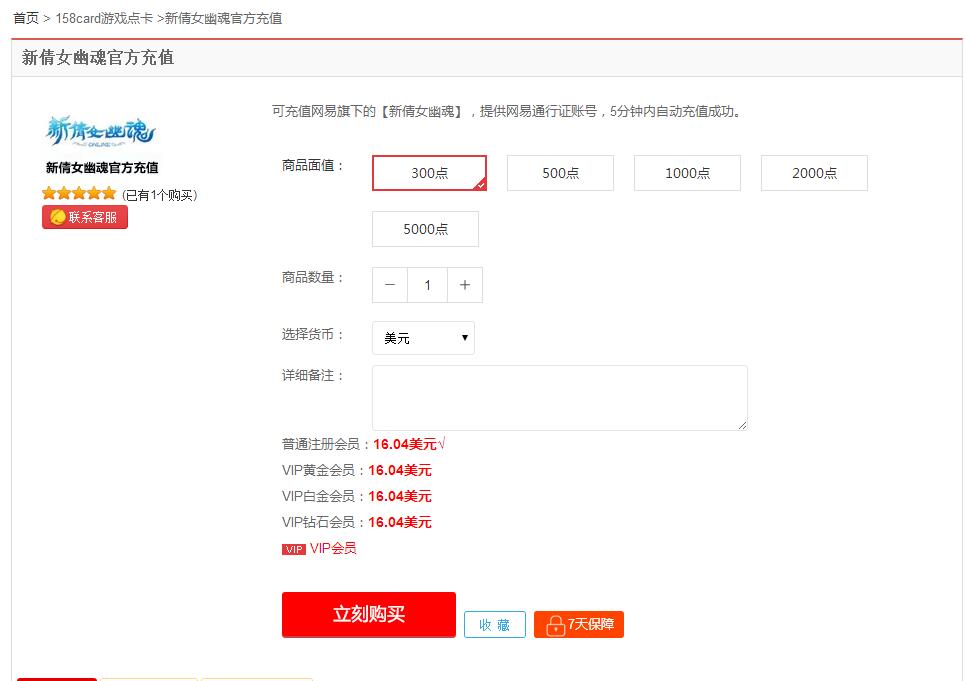966x681 pixels.
Task: Select the 300点 face value option
Action: point(429,173)
